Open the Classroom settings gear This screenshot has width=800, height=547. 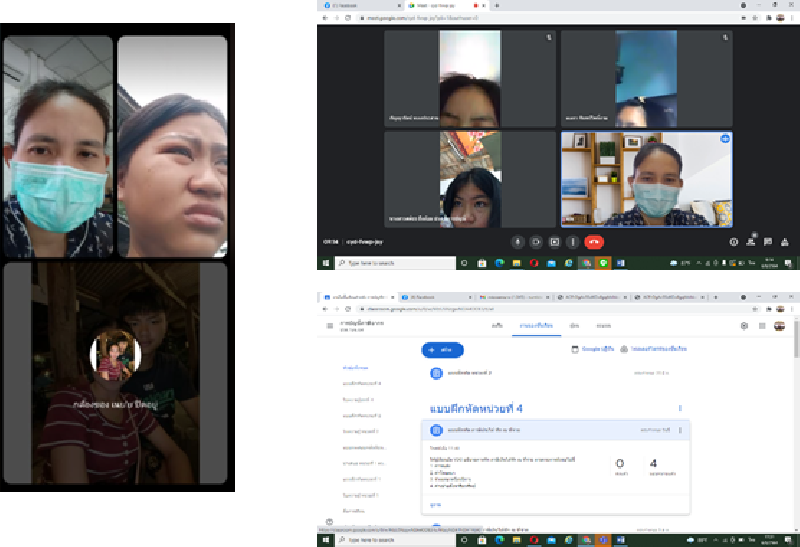pyautogui.click(x=744, y=326)
